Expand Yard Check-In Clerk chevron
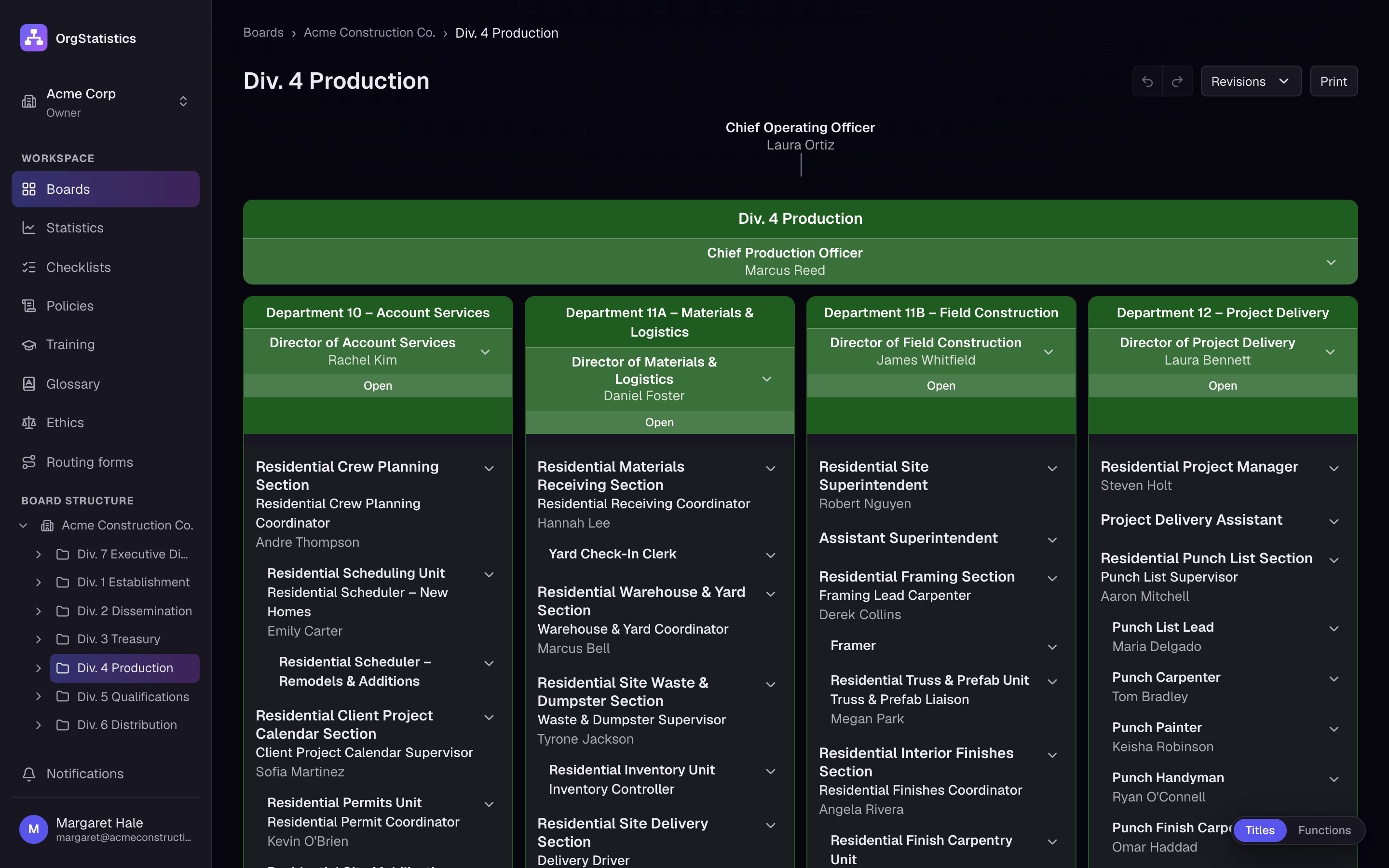 pos(771,555)
